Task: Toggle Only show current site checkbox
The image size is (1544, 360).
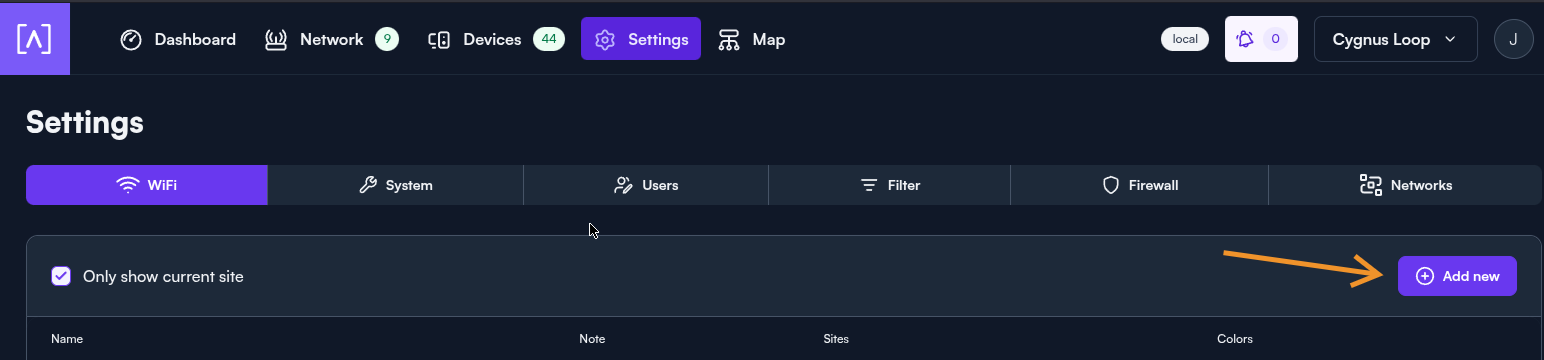Action: (61, 276)
